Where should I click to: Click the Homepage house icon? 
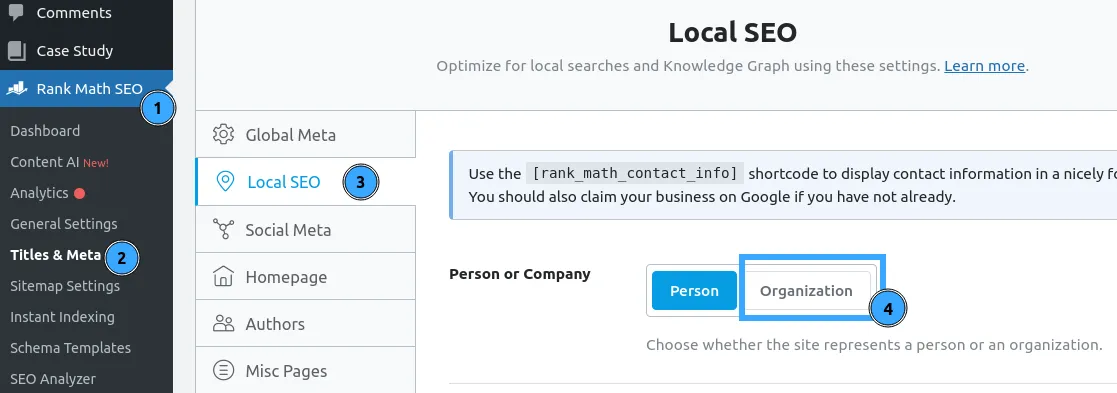(224, 276)
